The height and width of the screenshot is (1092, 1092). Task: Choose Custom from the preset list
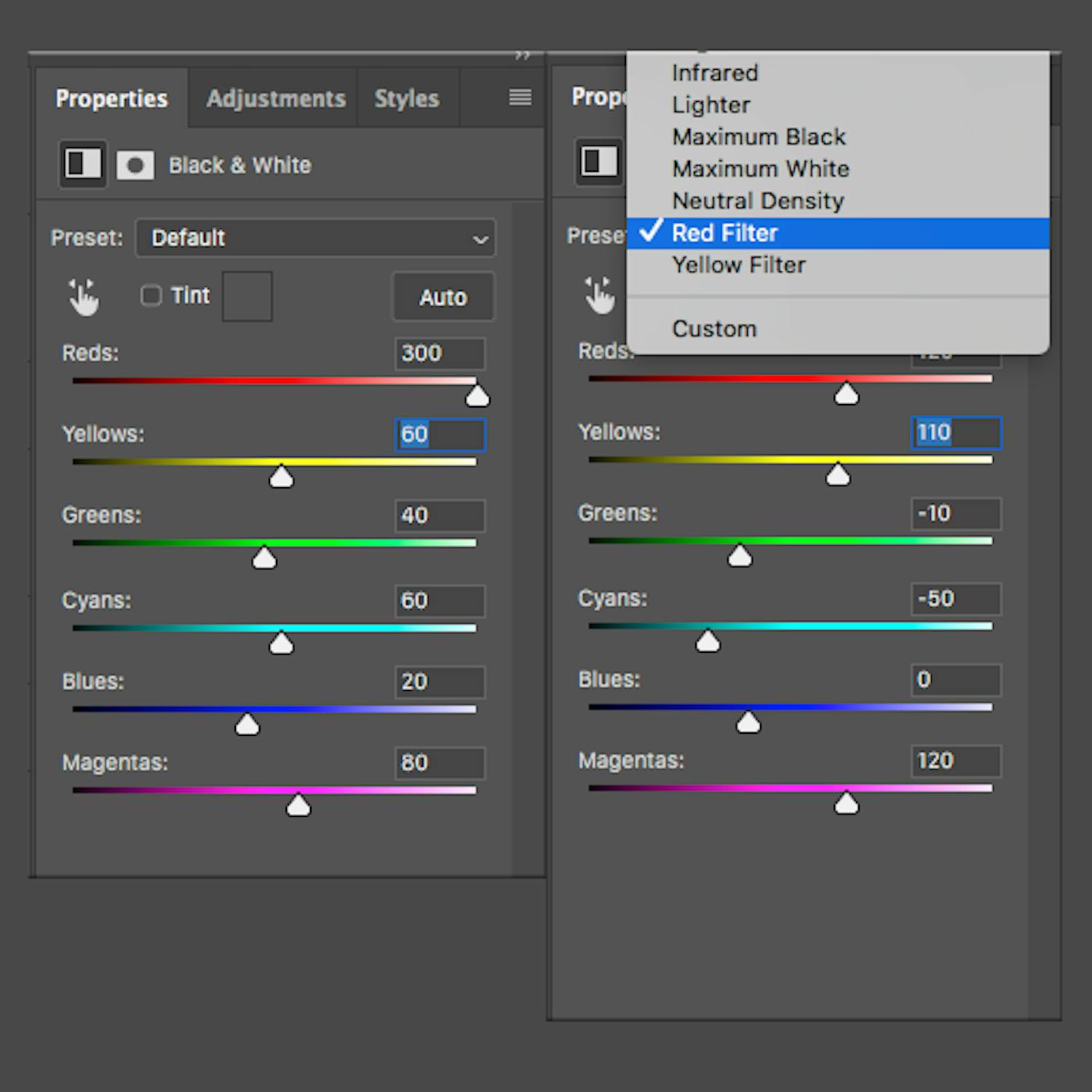[713, 328]
